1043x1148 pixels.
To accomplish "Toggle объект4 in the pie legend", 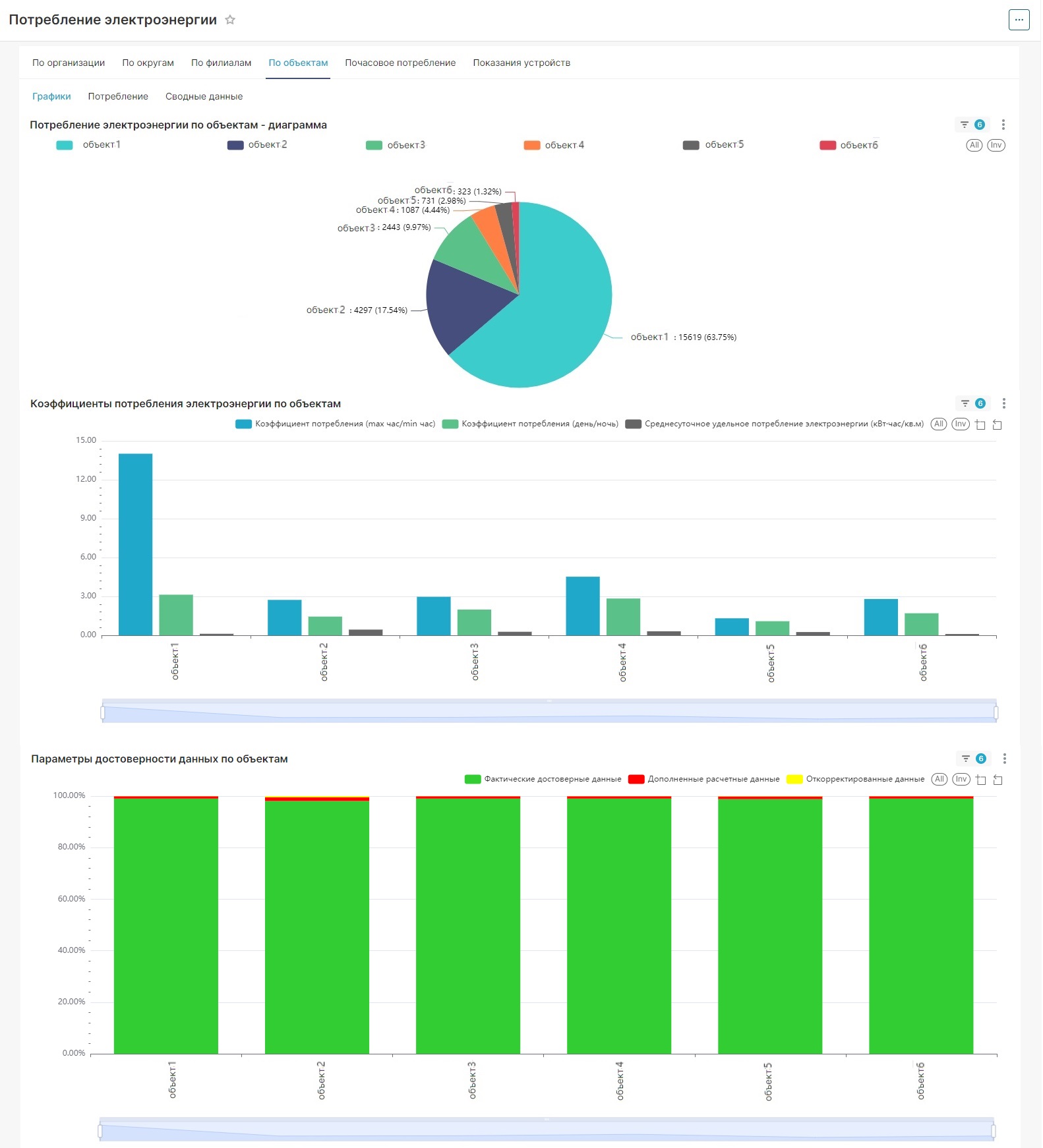I will point(554,145).
